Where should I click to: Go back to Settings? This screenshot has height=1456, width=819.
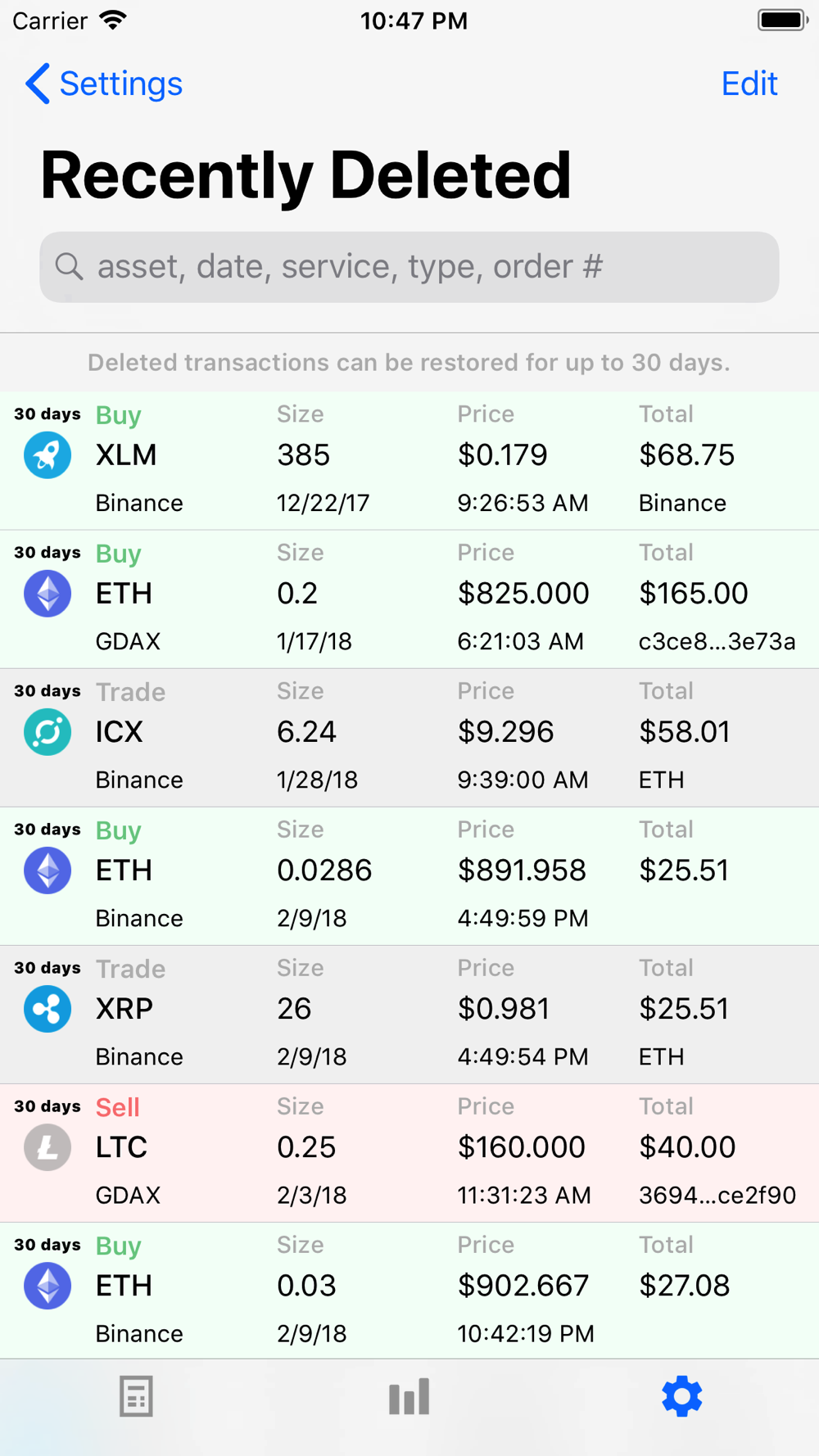click(104, 84)
